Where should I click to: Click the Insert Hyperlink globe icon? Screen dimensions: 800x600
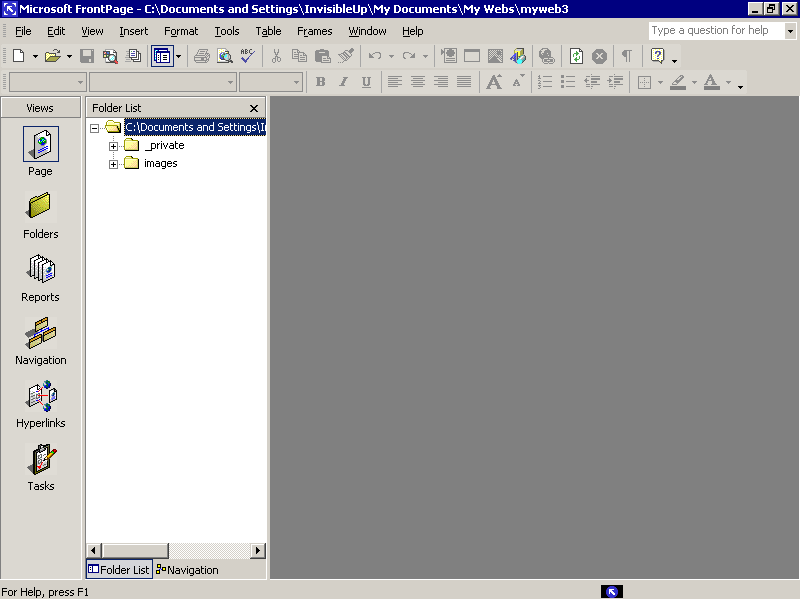click(x=547, y=56)
